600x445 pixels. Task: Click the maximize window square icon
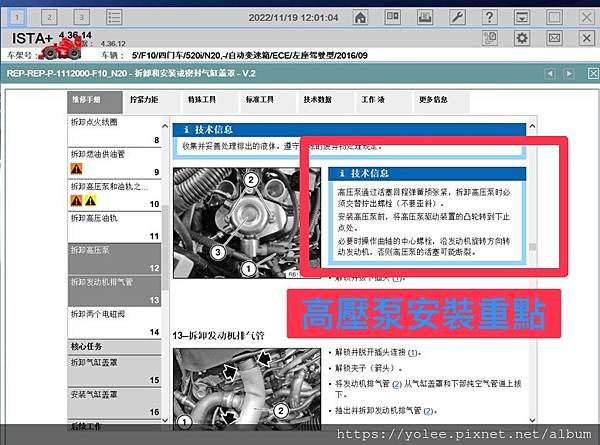click(554, 17)
